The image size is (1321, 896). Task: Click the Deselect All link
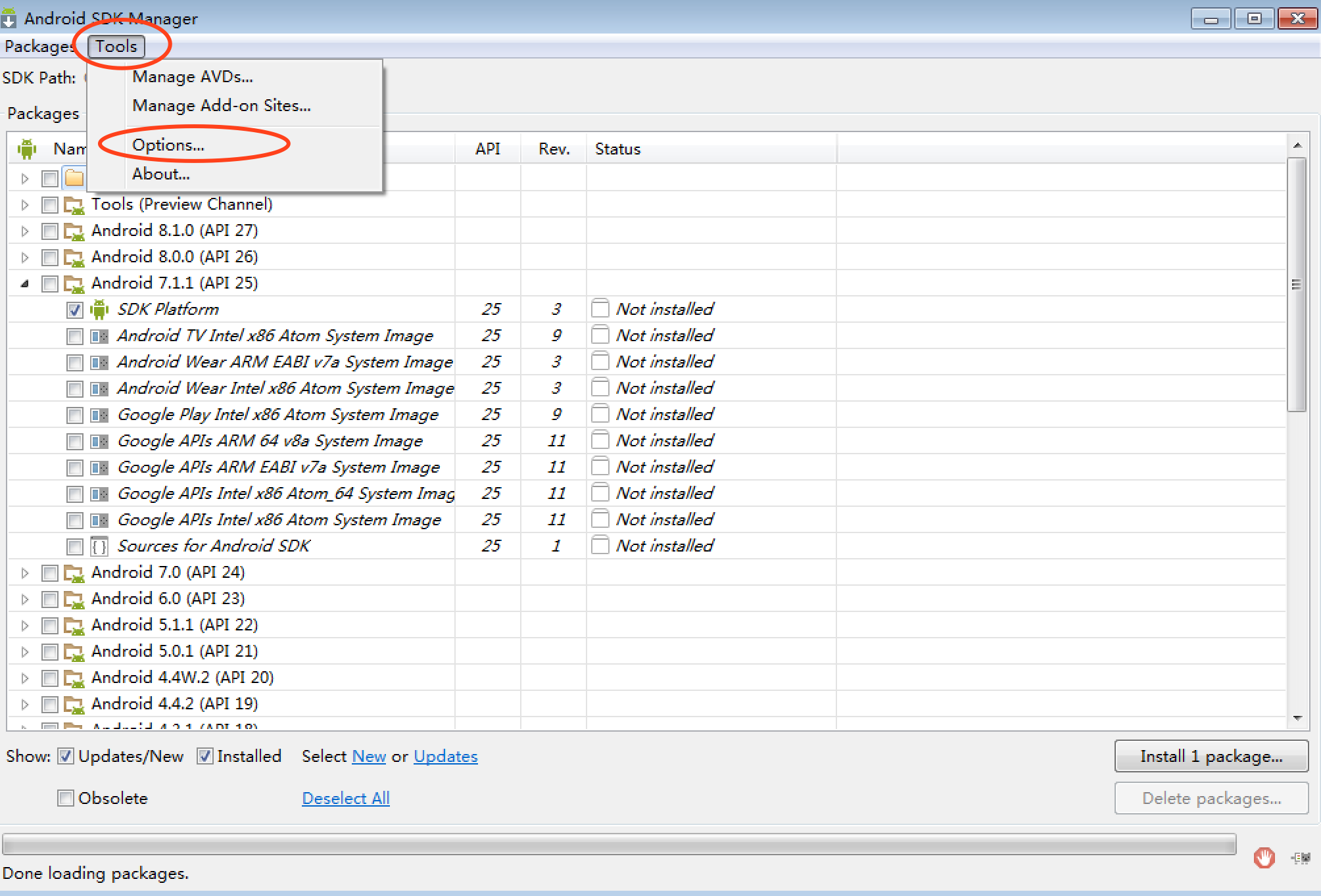[x=346, y=799]
